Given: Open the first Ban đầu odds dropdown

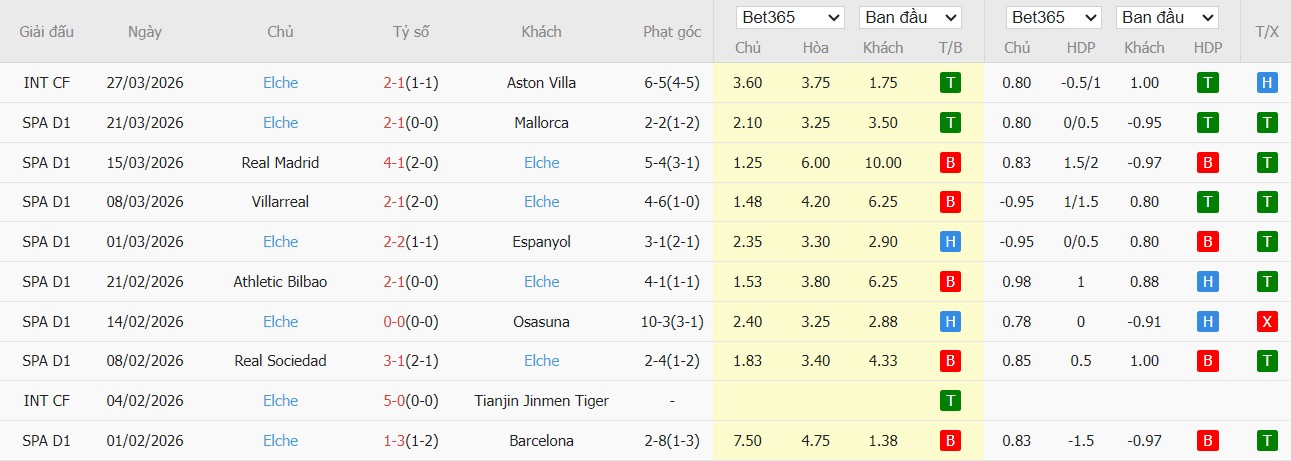Looking at the screenshot, I should coord(910,18).
